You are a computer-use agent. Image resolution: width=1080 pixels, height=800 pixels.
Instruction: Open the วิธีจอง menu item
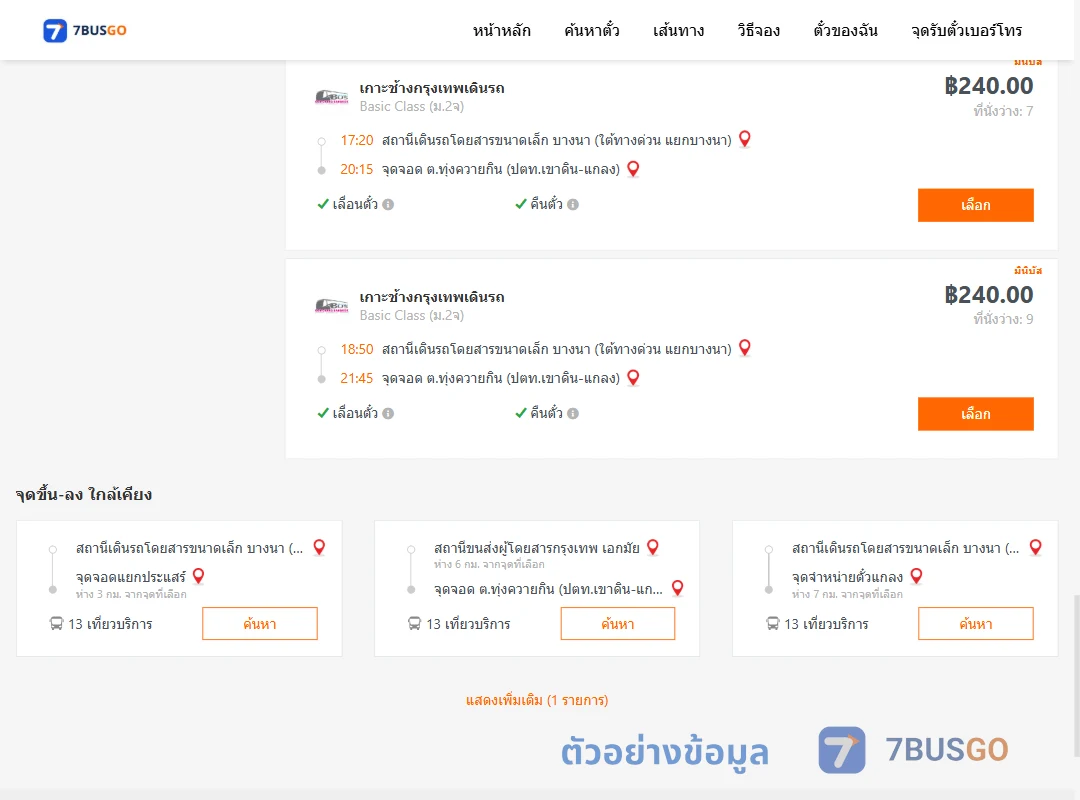[x=758, y=30]
